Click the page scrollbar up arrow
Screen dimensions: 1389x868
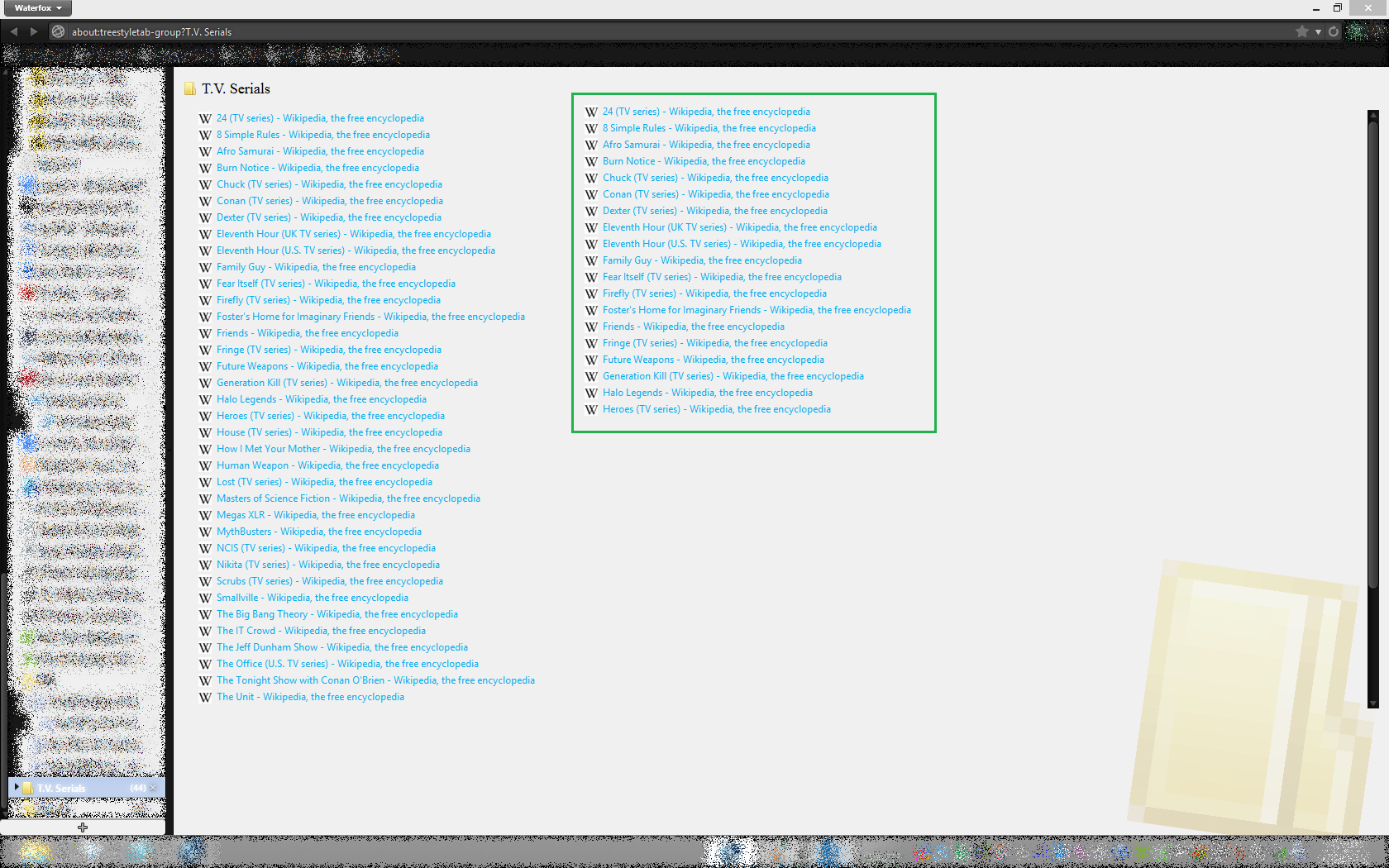1373,116
